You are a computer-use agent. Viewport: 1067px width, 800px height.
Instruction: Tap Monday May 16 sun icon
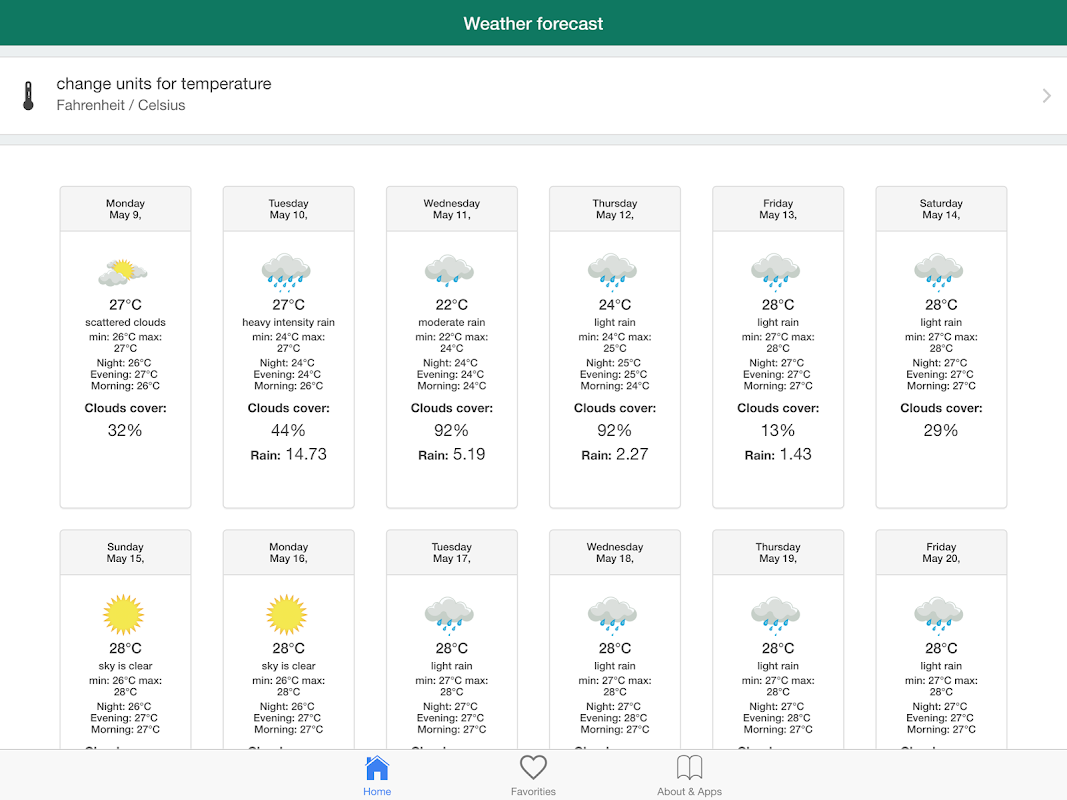pyautogui.click(x=286, y=614)
